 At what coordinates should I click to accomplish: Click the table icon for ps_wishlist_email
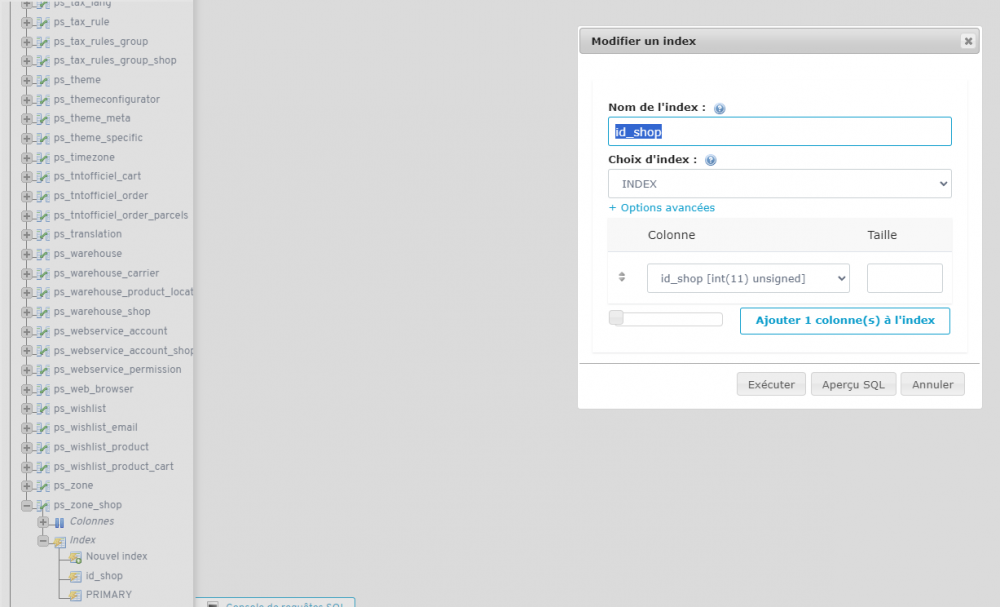[43, 428]
